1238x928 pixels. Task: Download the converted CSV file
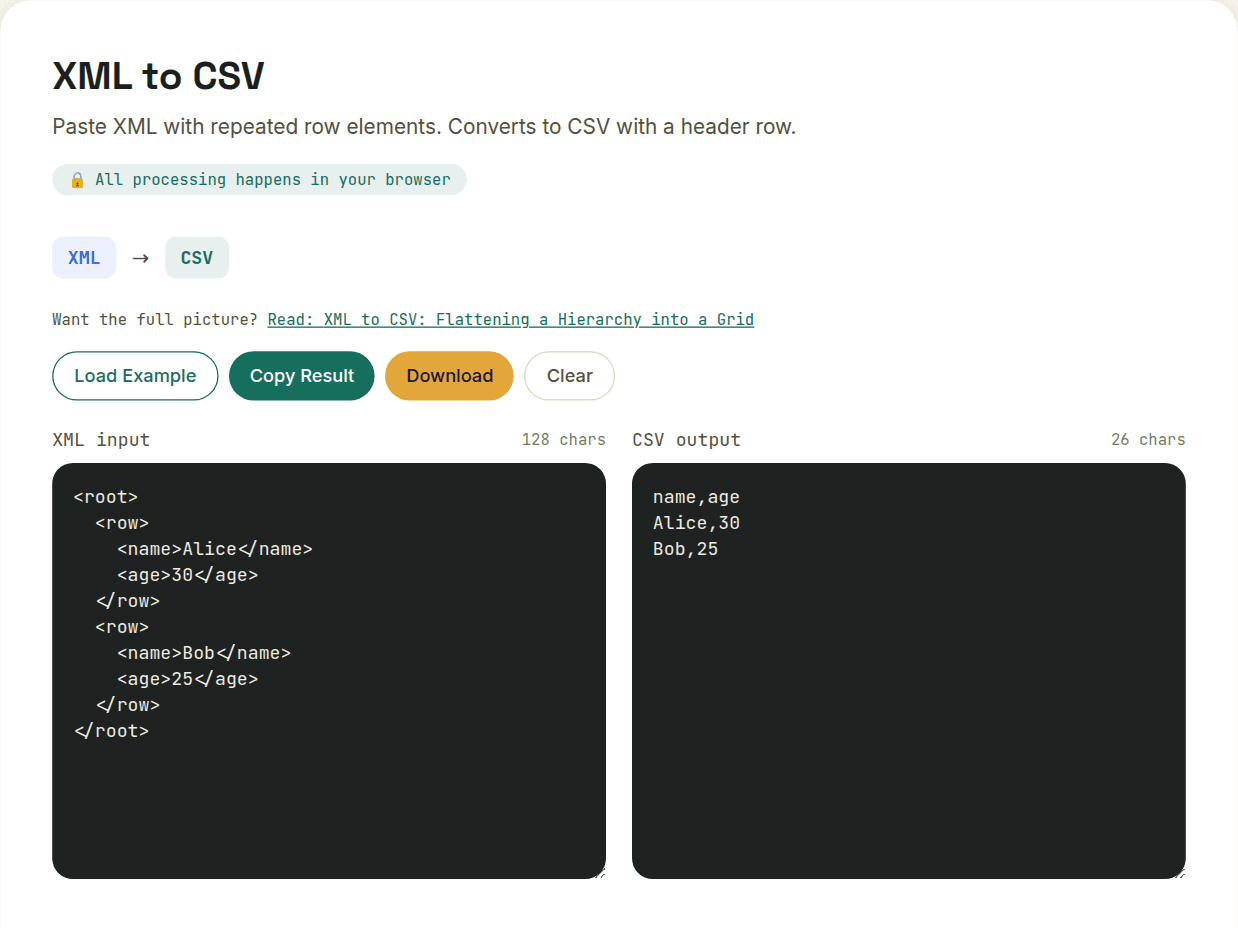449,376
